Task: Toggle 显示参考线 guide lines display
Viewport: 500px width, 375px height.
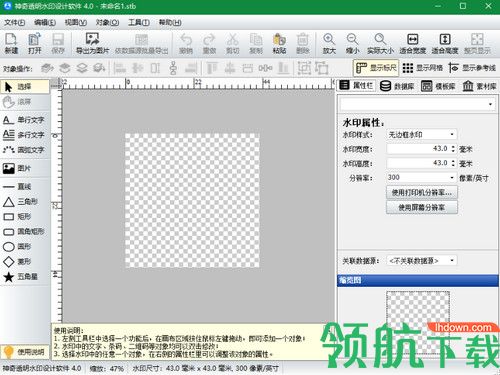Action: pyautogui.click(x=472, y=68)
